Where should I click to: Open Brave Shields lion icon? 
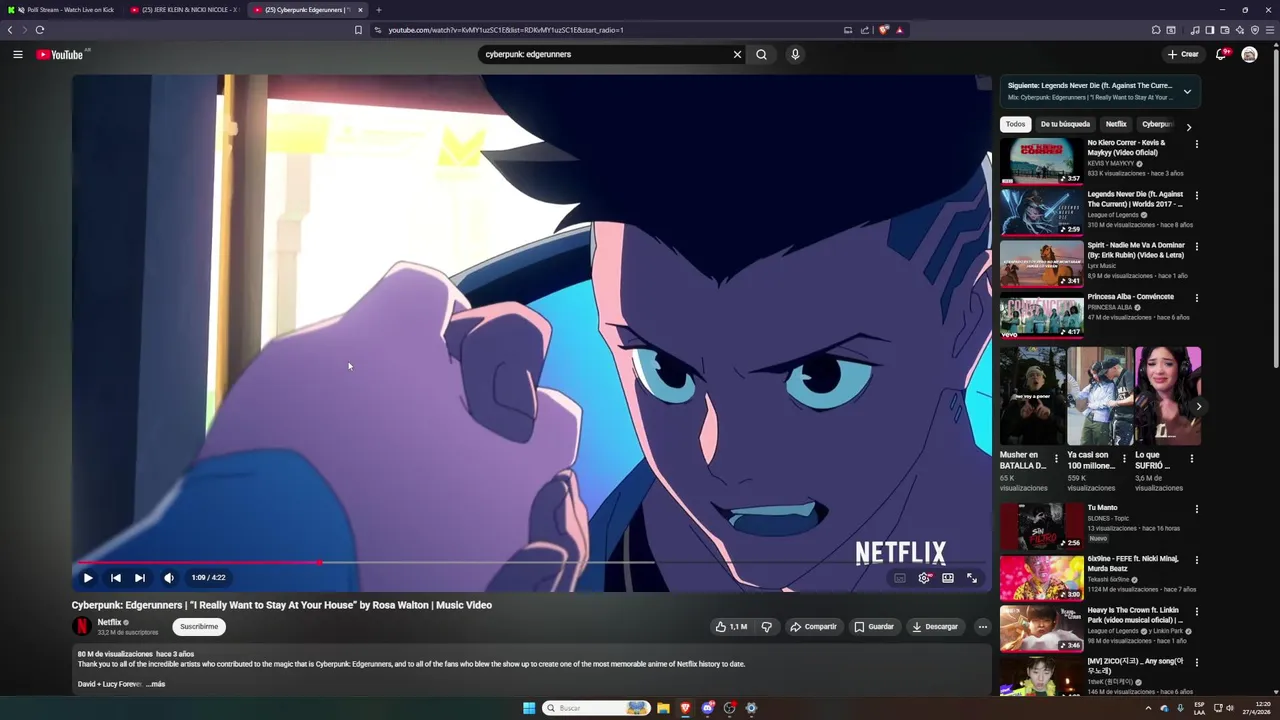[884, 30]
